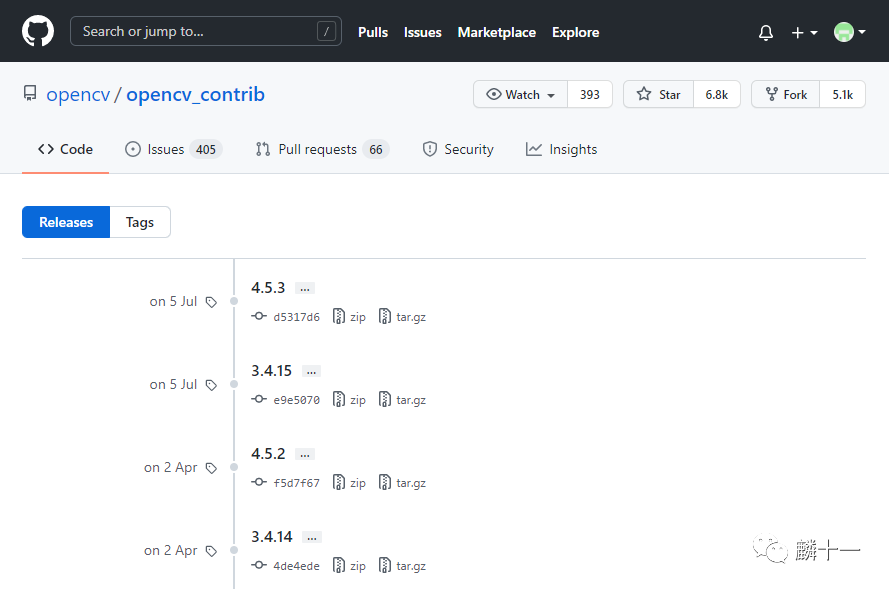Open commit d5317d6

pos(297,317)
